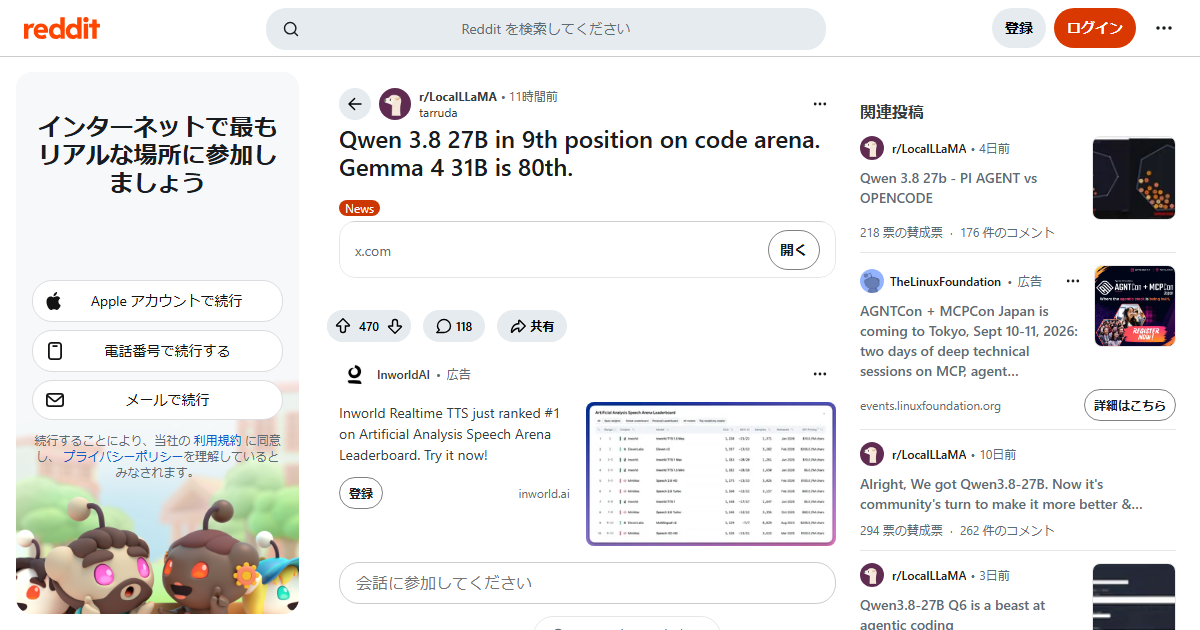Click the 詳細はこちら button
1200x630 pixels.
coord(1130,406)
